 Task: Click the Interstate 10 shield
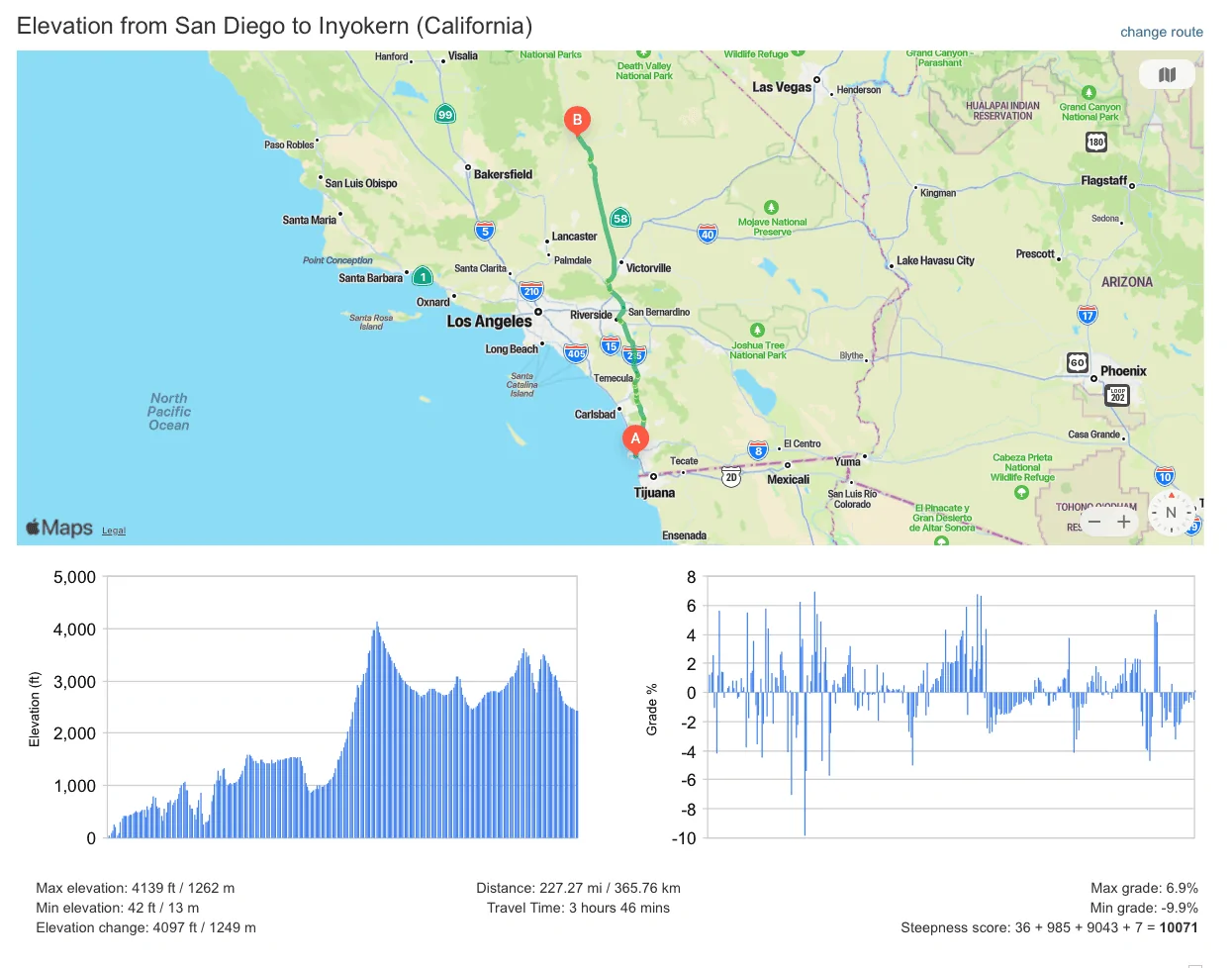(1165, 477)
